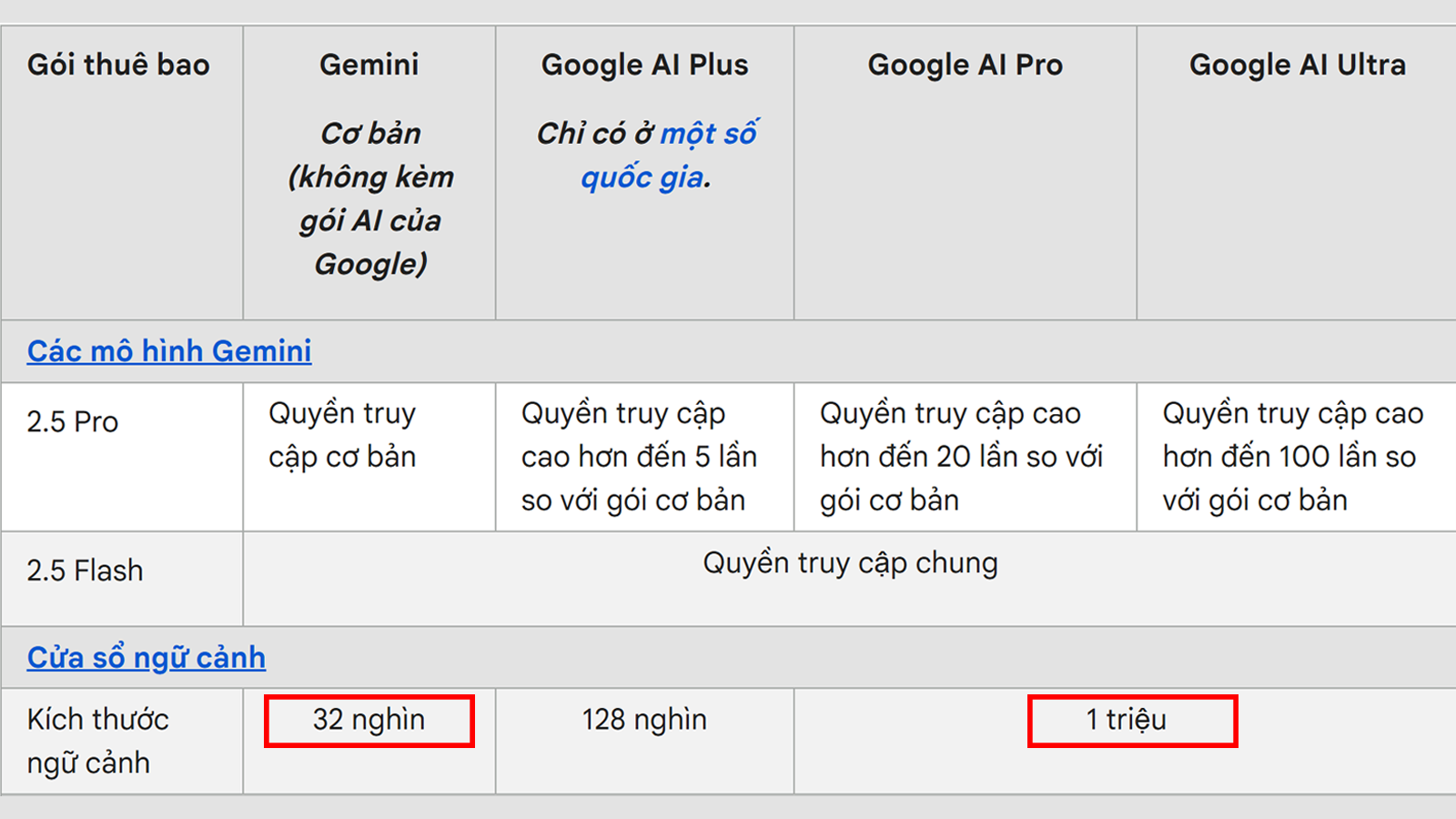
Task: Click the "cao hơn đến 20 lần" cell
Action: tap(961, 457)
